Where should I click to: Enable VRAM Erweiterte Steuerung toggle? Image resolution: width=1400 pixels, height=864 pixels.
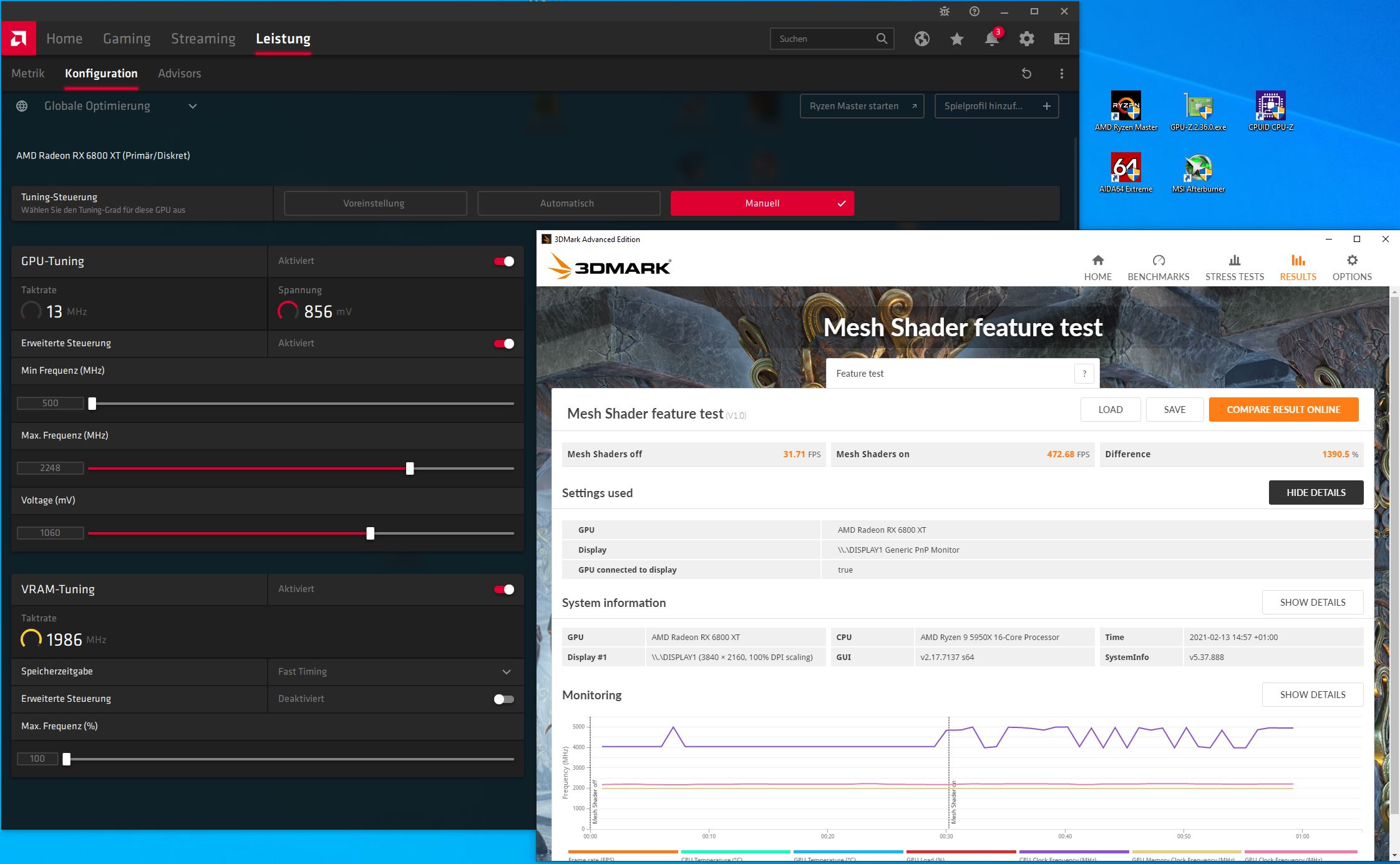504,699
